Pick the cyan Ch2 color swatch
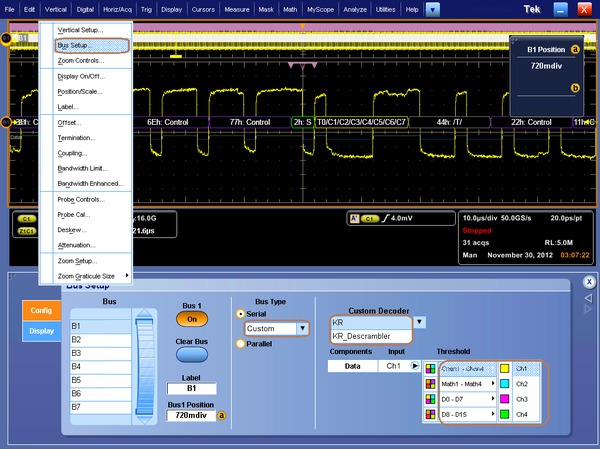The height and width of the screenshot is (449, 600). coord(504,383)
